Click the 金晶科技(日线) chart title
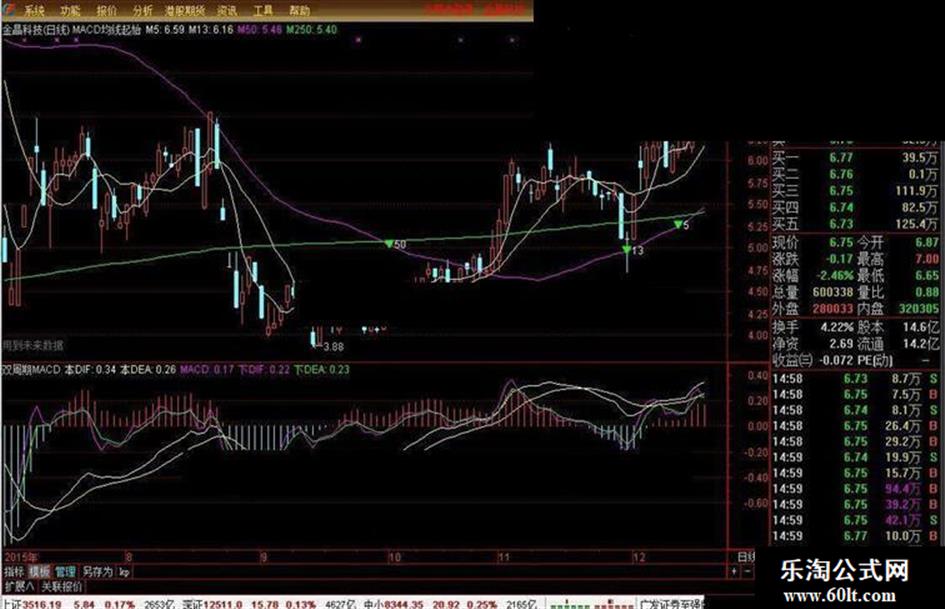Image resolution: width=945 pixels, height=609 pixels. click(x=35, y=30)
